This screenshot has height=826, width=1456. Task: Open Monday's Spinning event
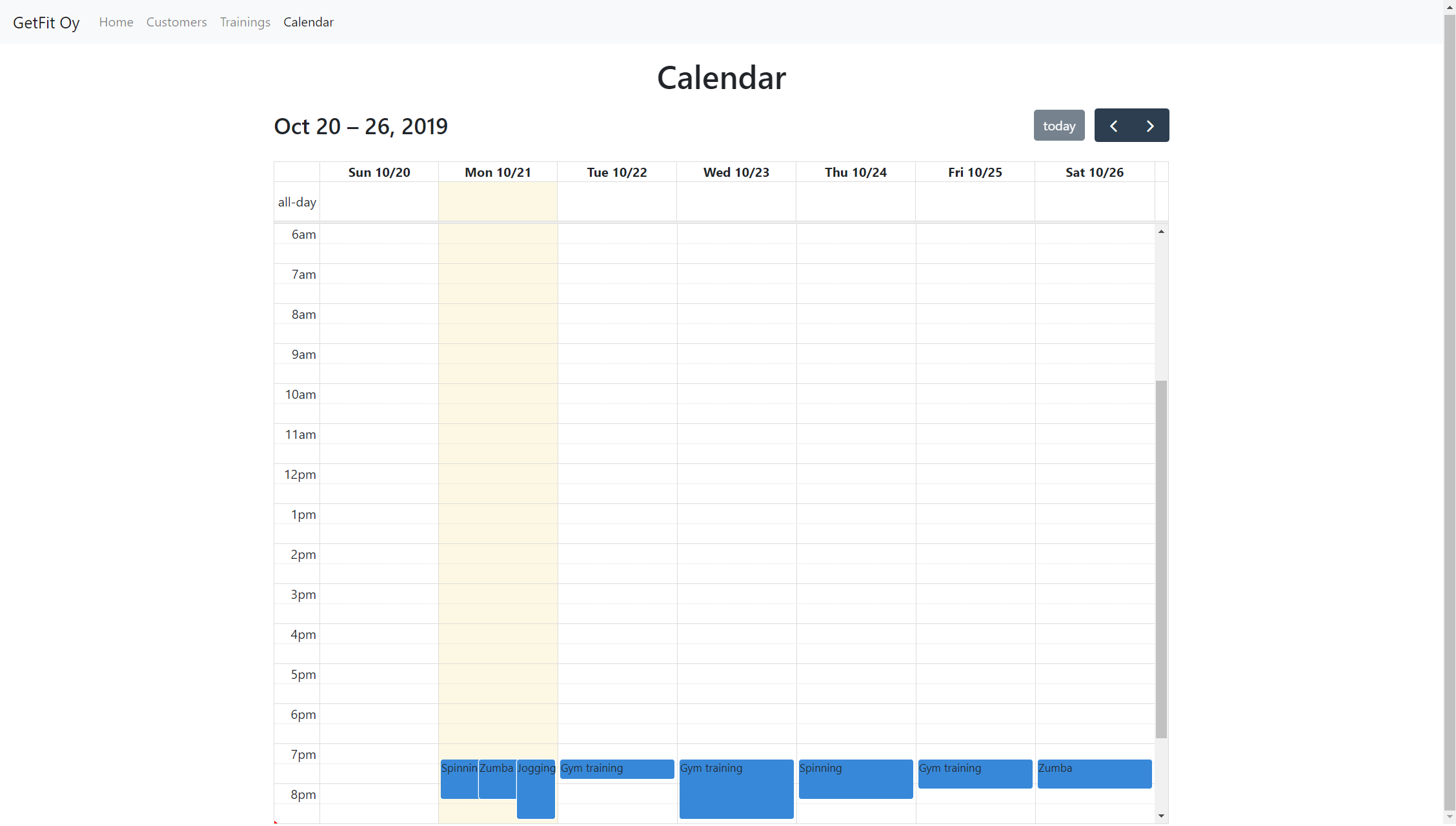click(x=459, y=779)
